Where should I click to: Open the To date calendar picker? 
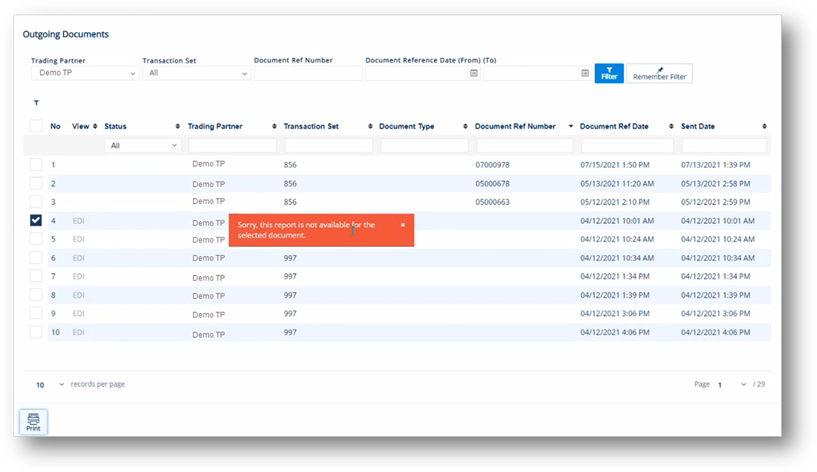click(x=585, y=73)
